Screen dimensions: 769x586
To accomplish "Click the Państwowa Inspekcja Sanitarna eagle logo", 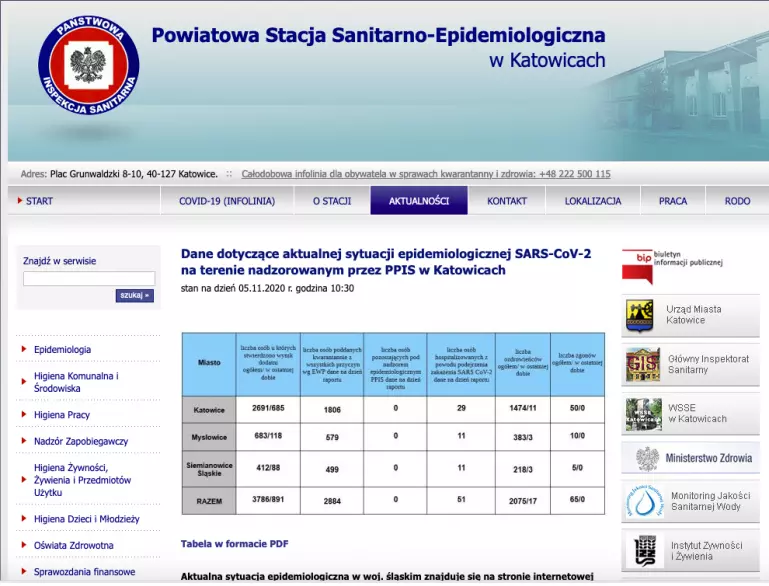I will coord(89,65).
